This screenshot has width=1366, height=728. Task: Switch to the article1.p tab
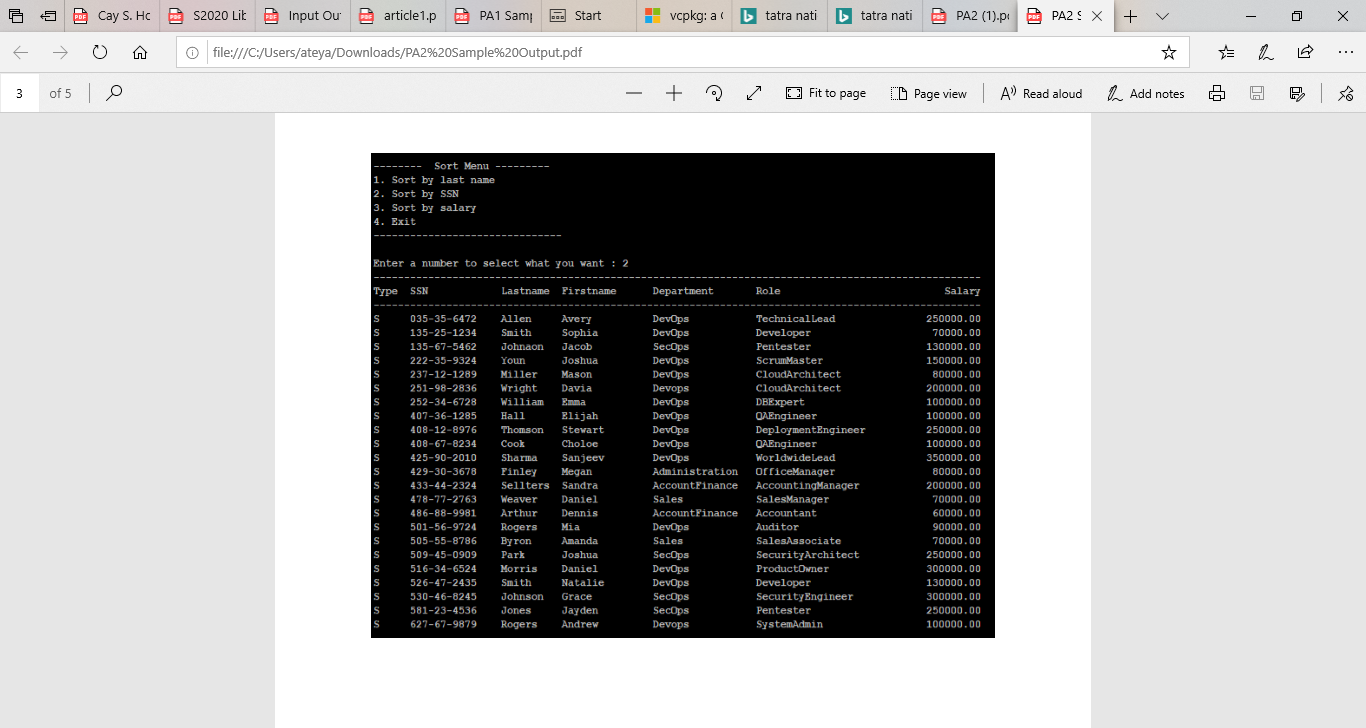point(396,16)
